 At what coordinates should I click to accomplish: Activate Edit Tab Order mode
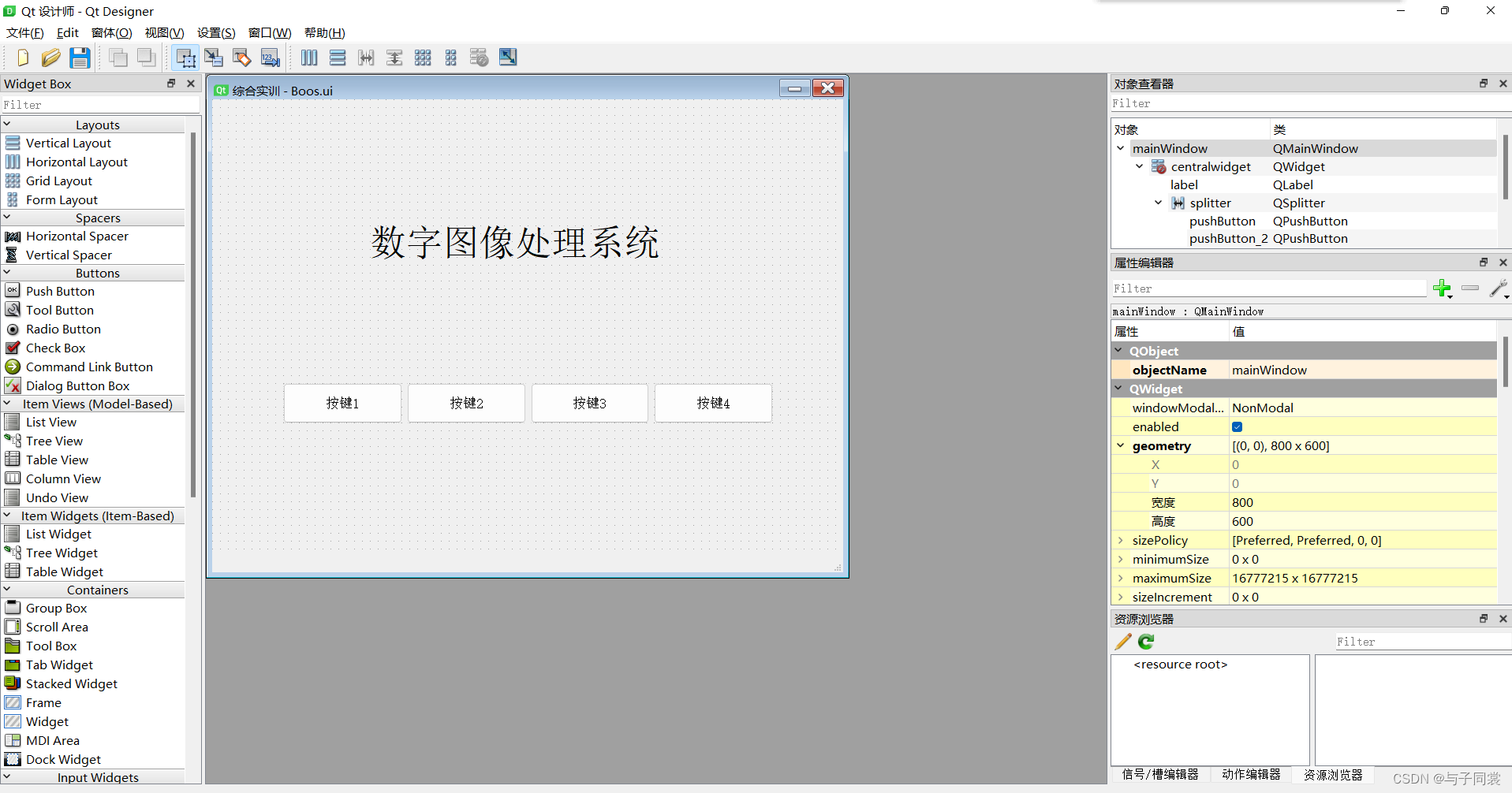[270, 58]
